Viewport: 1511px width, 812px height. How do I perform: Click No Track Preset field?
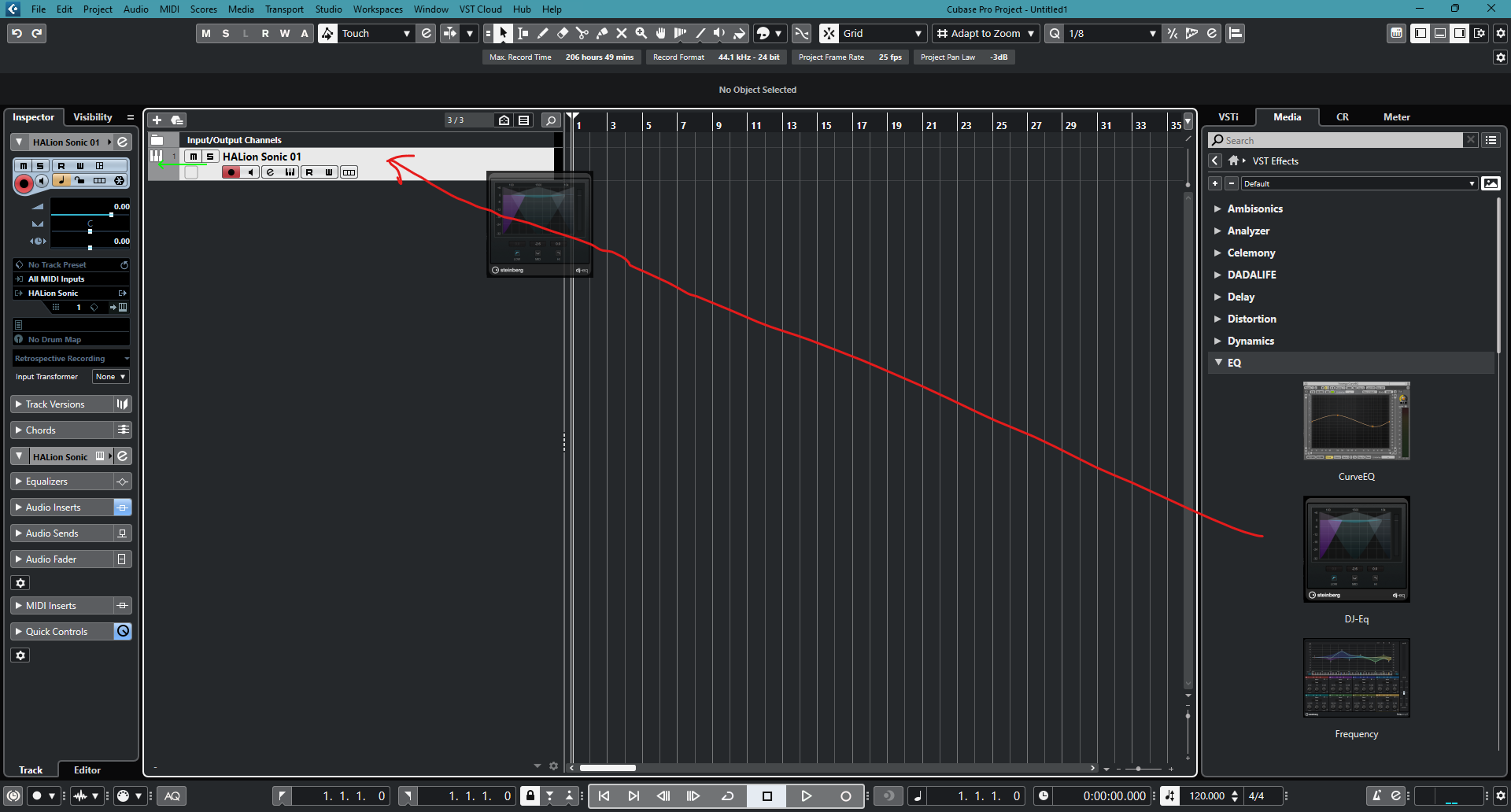coord(71,265)
